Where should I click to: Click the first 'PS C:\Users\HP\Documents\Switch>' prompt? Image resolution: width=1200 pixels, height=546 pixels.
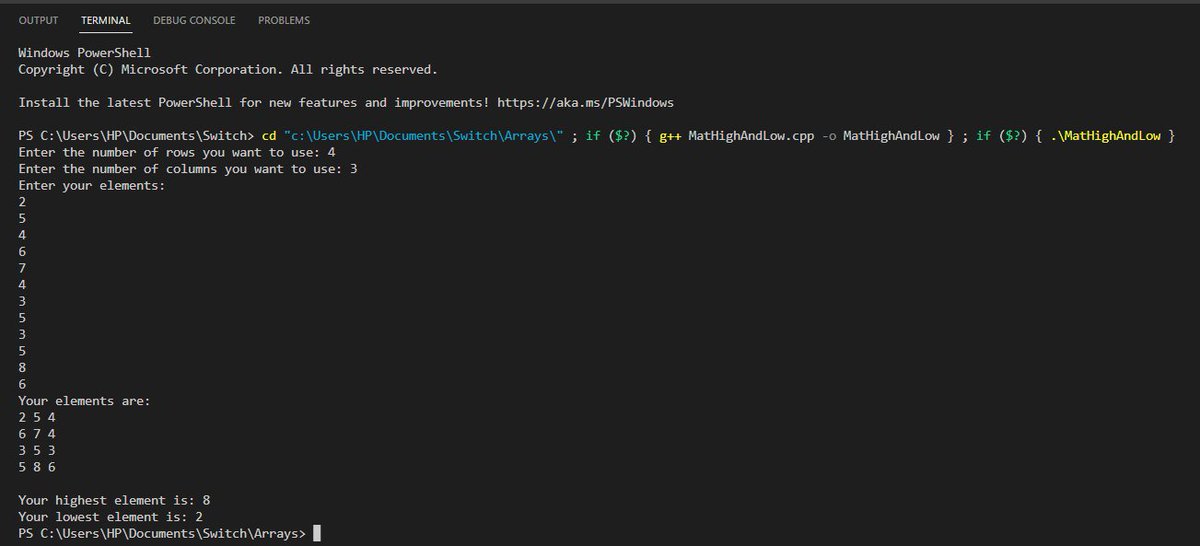(136, 136)
